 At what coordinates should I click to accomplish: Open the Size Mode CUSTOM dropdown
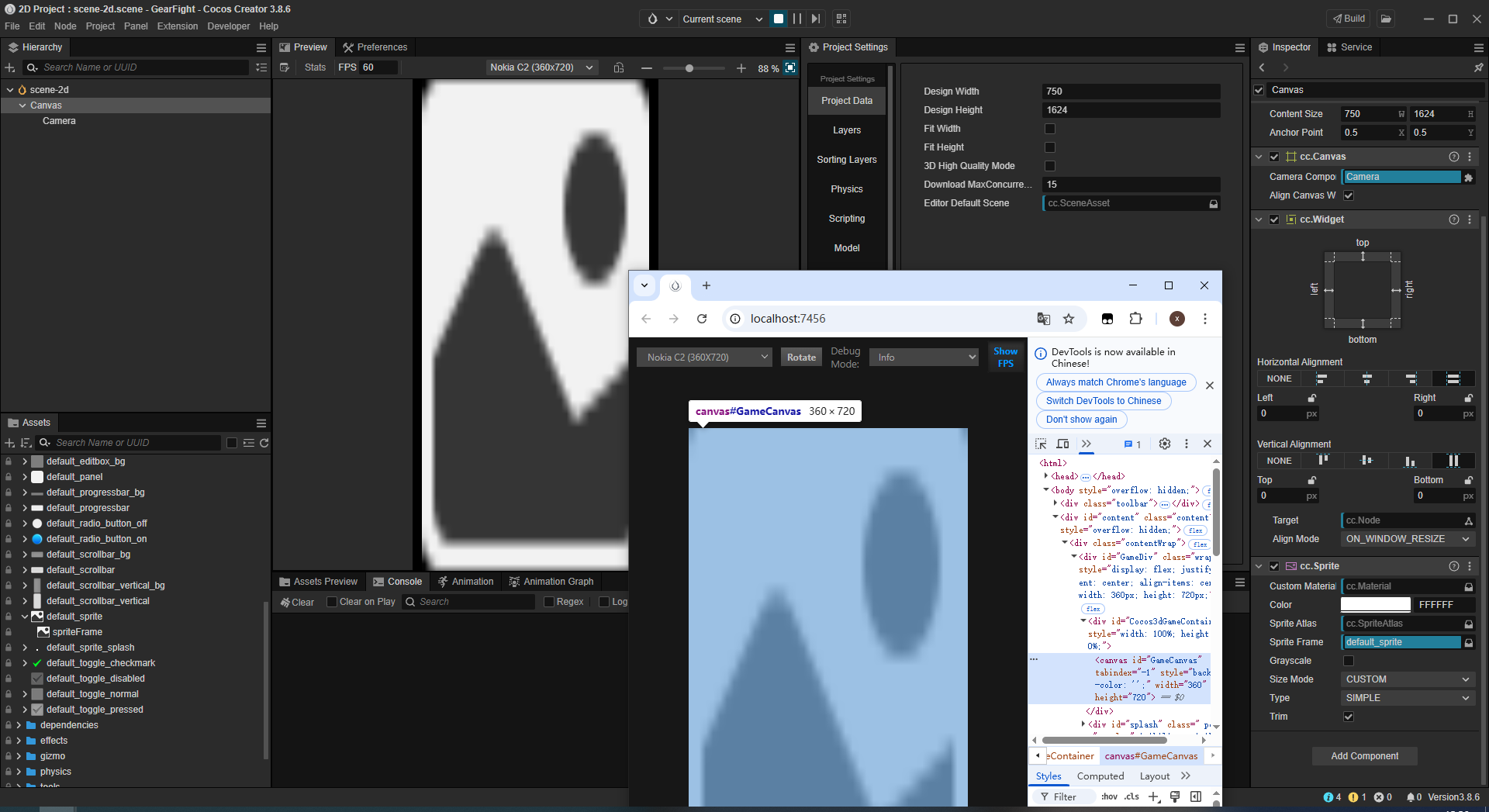point(1407,679)
